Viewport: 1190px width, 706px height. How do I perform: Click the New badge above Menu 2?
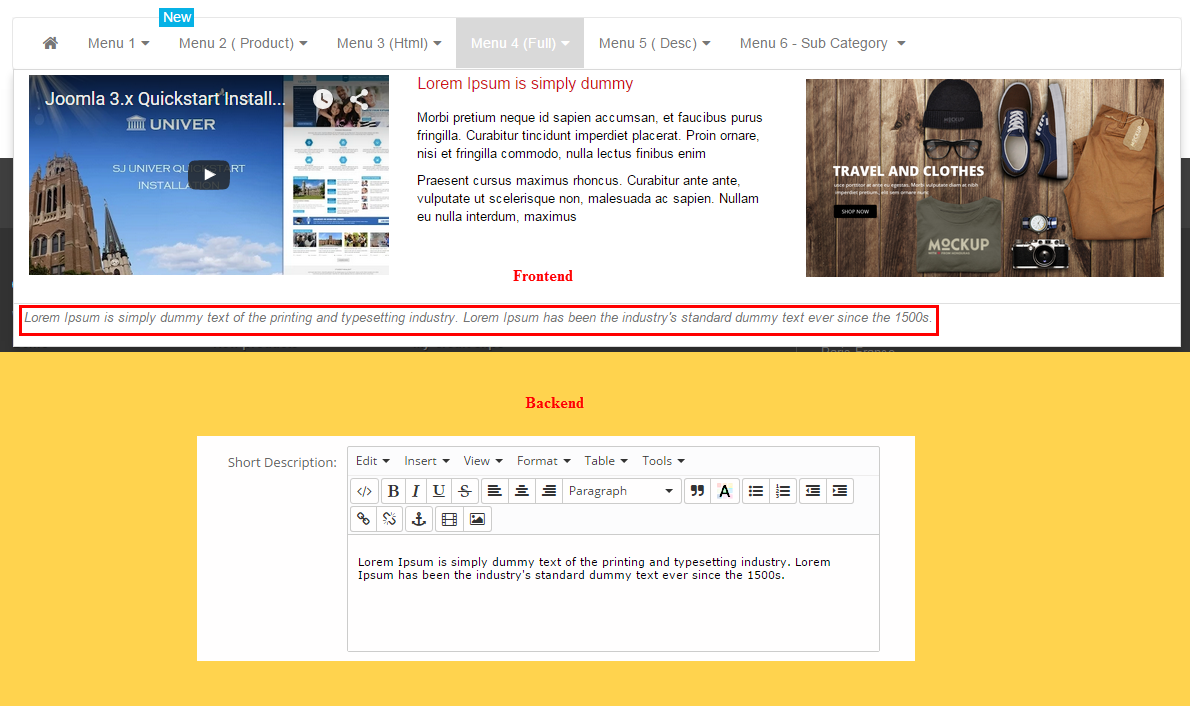(x=176, y=17)
